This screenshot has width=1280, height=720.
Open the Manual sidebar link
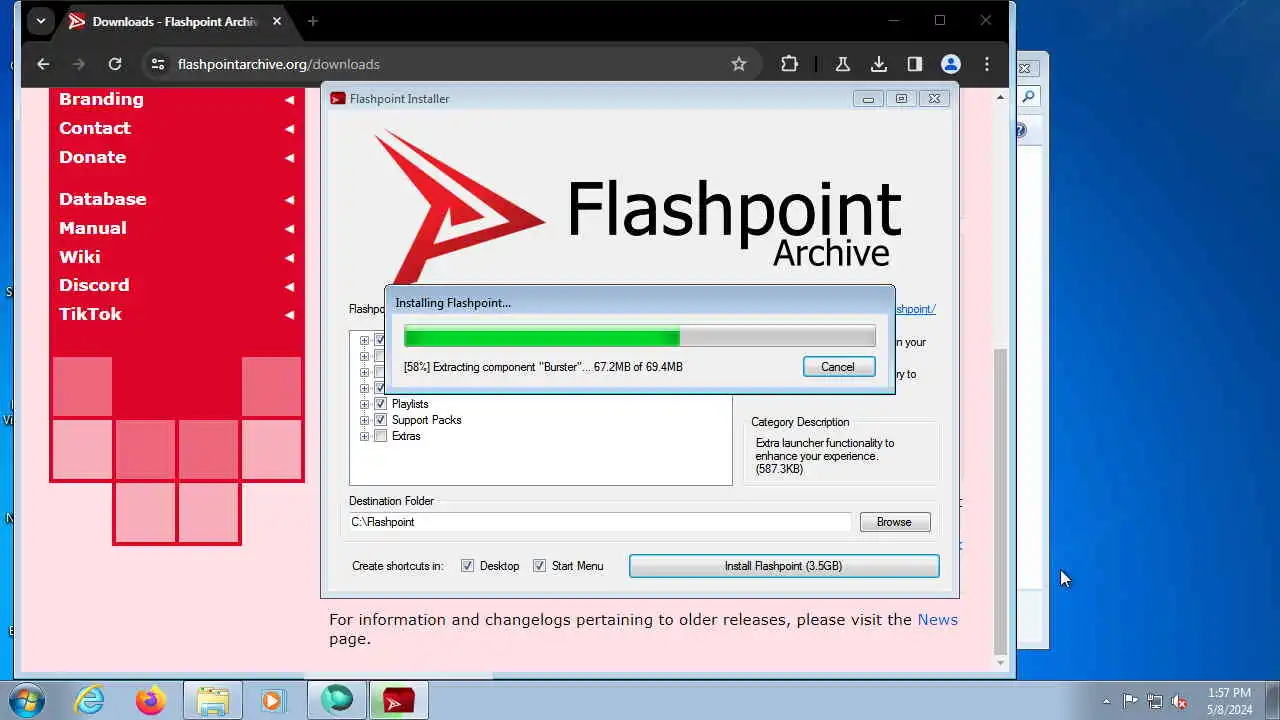point(92,228)
